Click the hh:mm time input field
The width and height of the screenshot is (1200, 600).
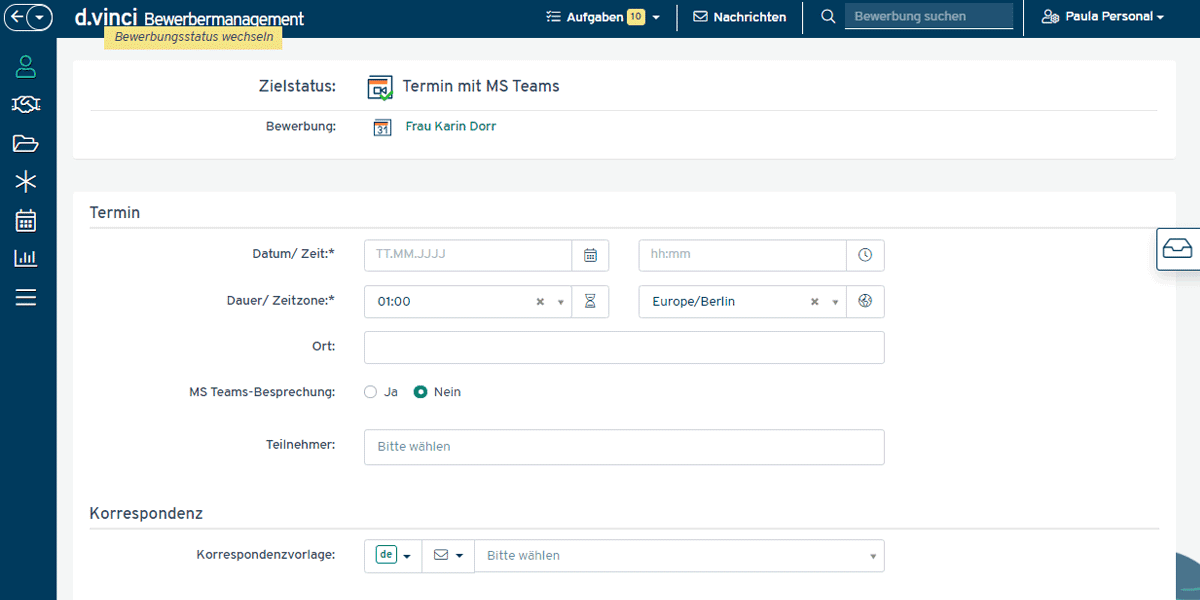(743, 255)
